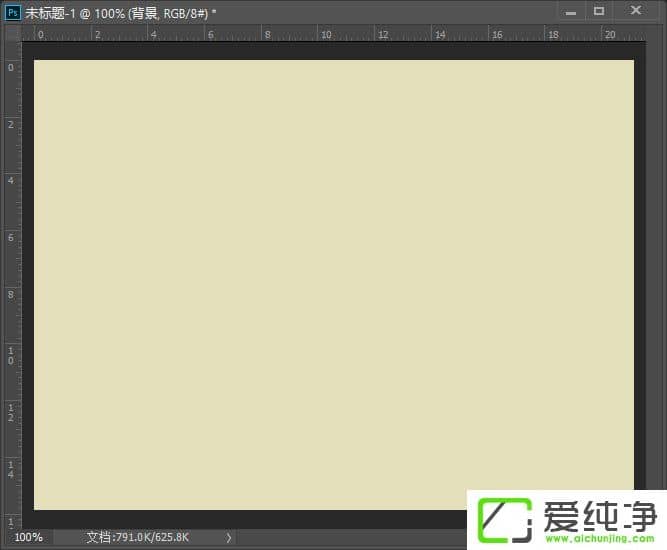Image resolution: width=667 pixels, height=550 pixels.
Task: Minimize the 未标题-1 document window
Action: (570, 11)
